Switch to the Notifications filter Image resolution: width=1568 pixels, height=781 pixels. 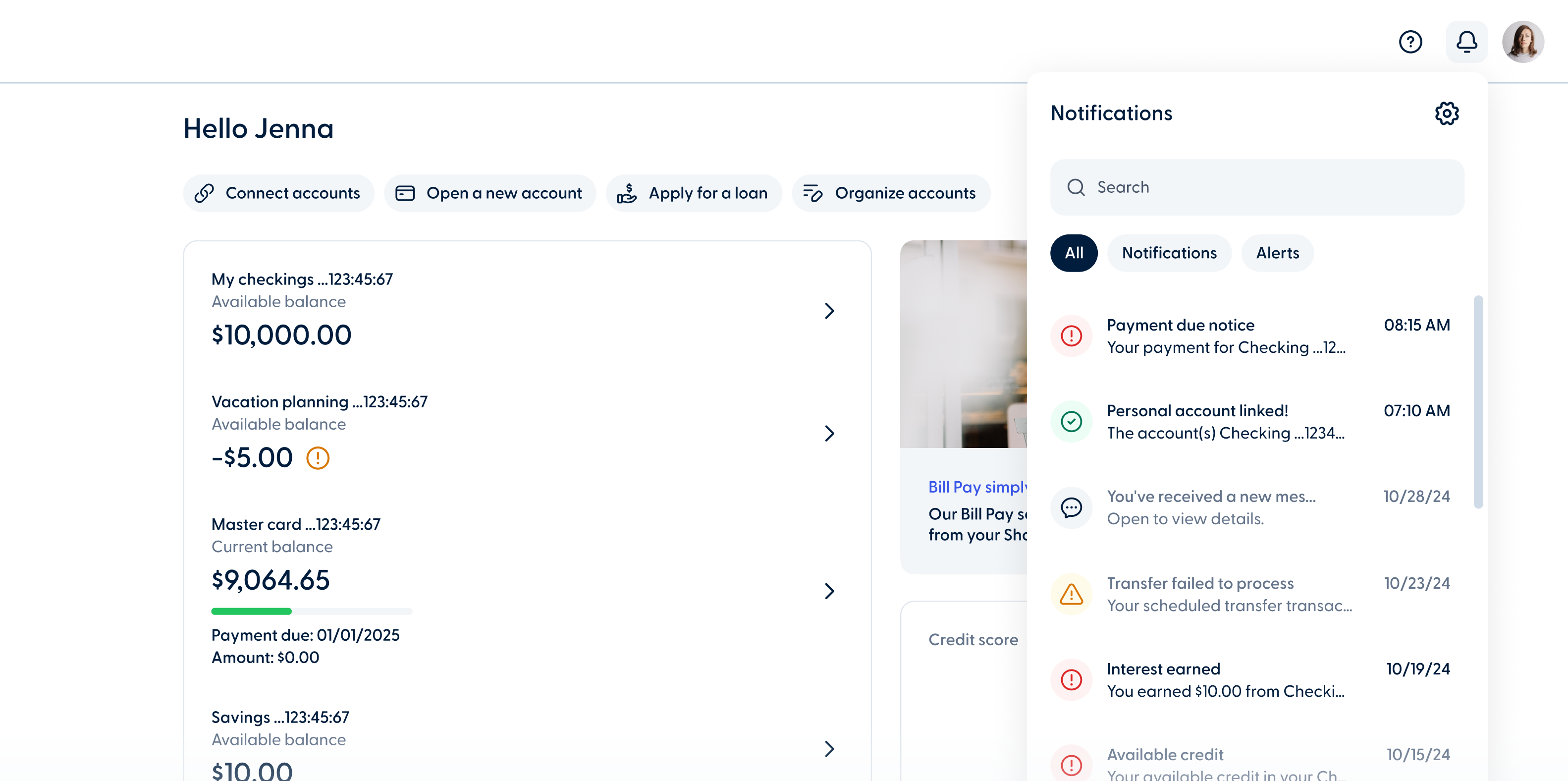tap(1169, 253)
